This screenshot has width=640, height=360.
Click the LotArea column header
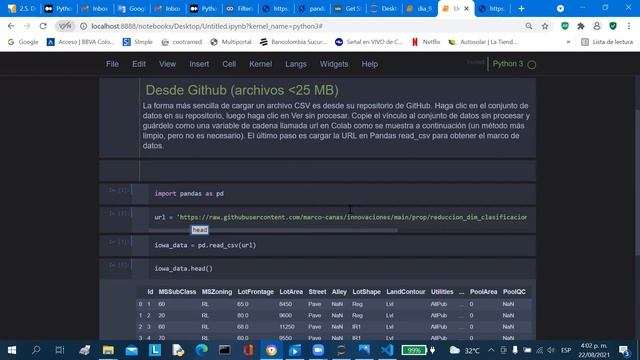tap(291, 292)
